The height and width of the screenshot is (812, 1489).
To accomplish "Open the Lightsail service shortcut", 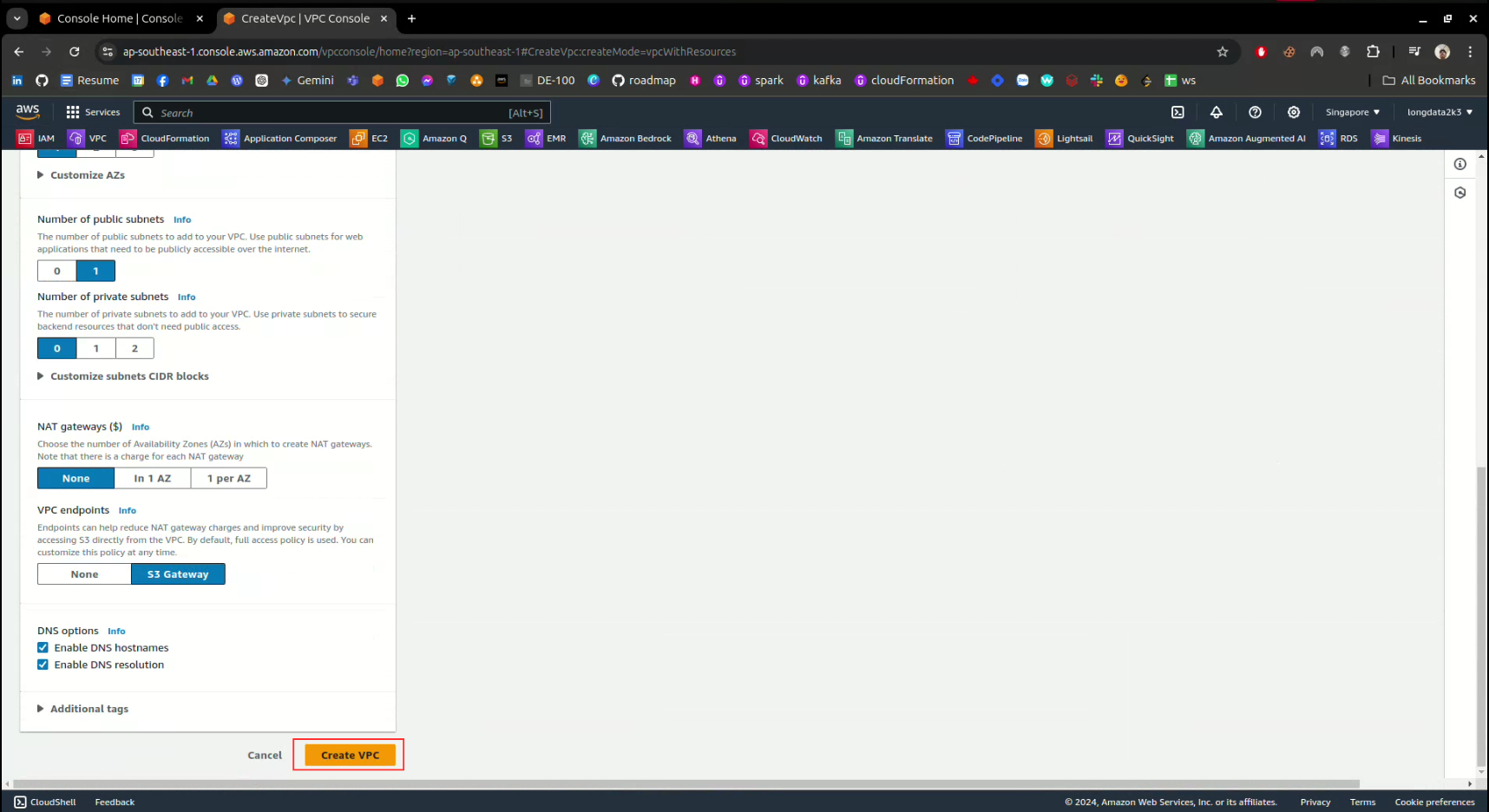I will [x=1064, y=139].
